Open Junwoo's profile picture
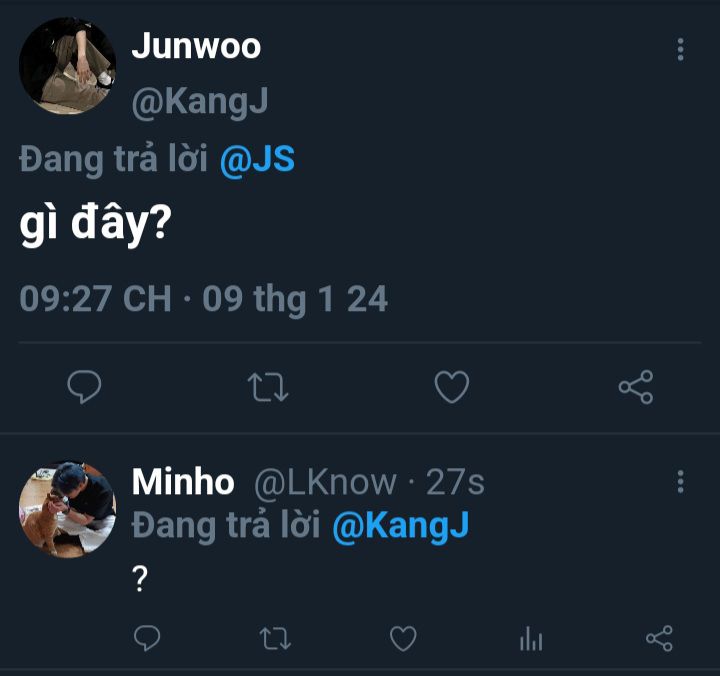The height and width of the screenshot is (676, 720). pyautogui.click(x=68, y=66)
